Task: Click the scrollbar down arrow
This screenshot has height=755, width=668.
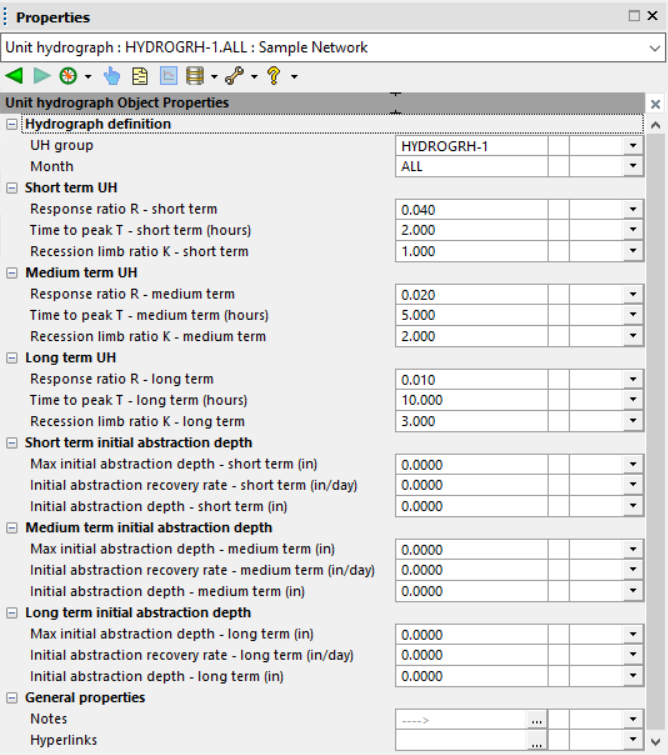Action: [x=655, y=742]
